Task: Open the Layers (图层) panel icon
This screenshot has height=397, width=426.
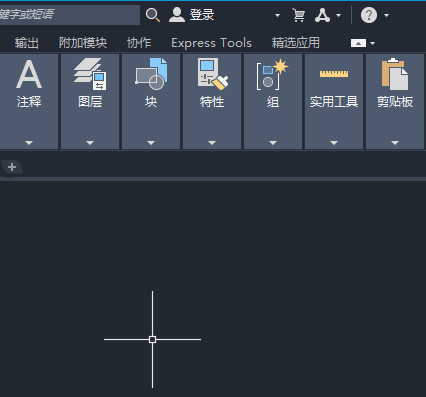Action: point(90,74)
